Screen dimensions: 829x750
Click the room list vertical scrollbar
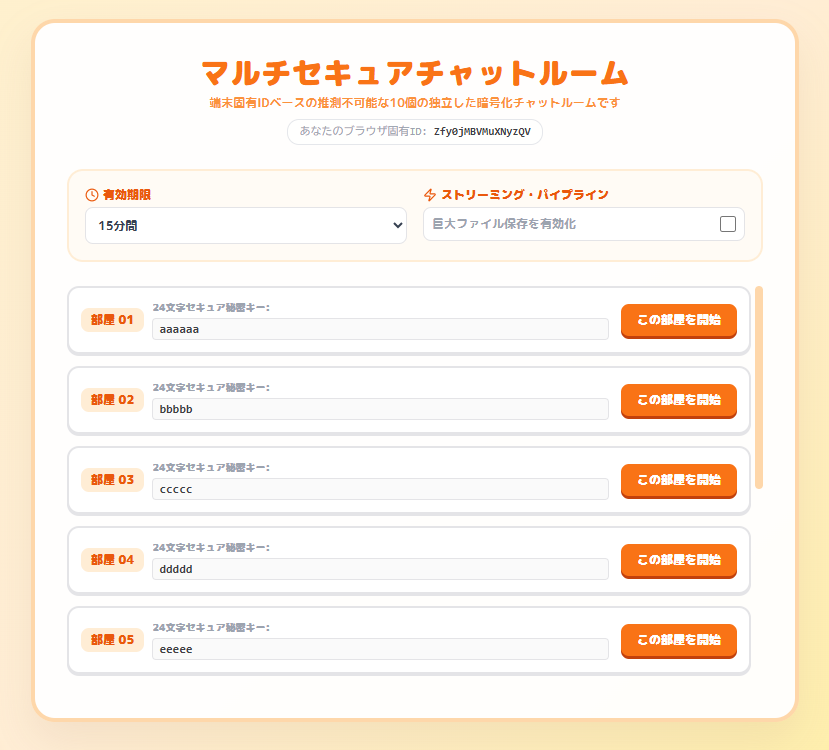pos(759,387)
